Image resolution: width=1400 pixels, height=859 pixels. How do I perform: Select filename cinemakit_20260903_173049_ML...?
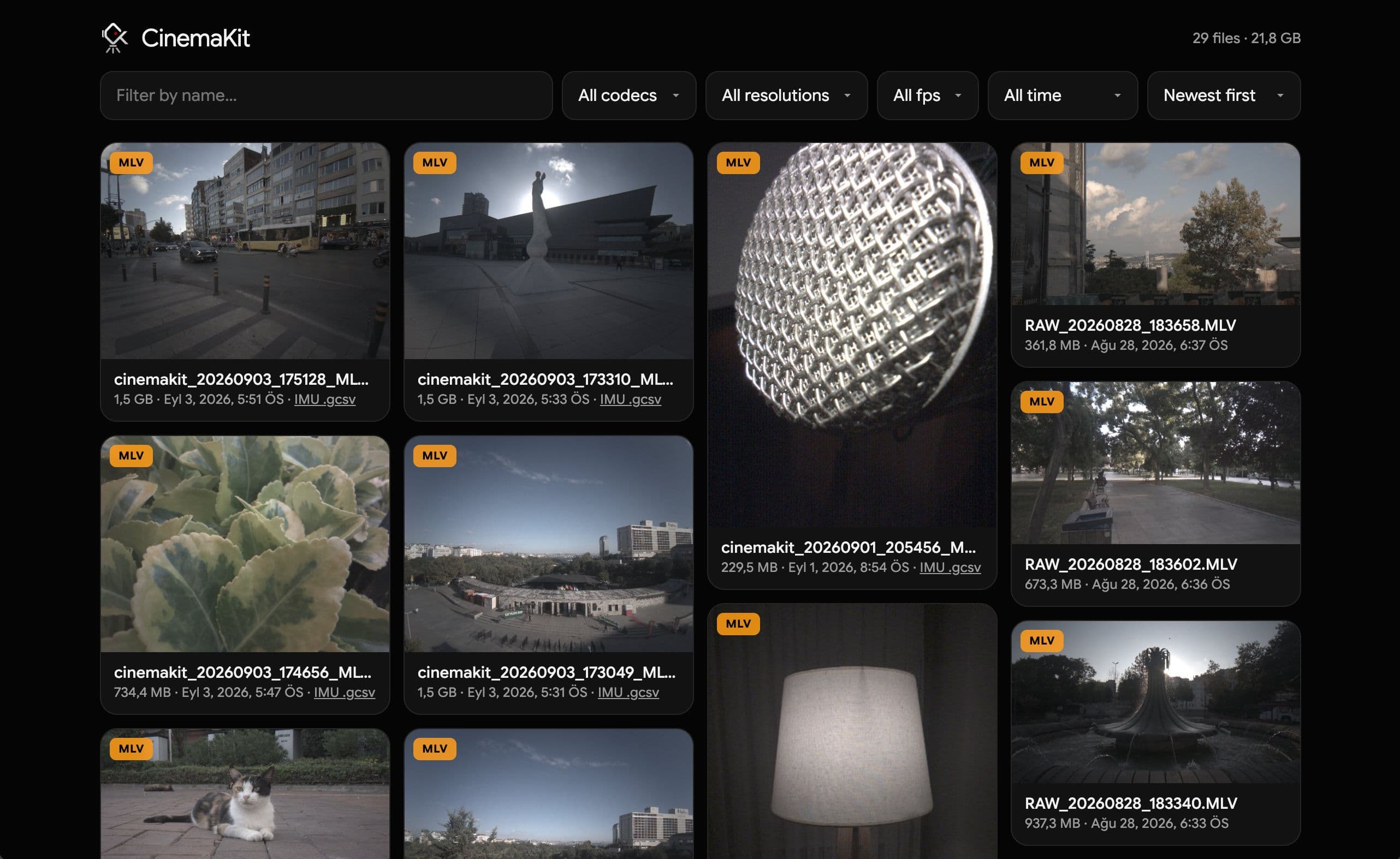(546, 673)
